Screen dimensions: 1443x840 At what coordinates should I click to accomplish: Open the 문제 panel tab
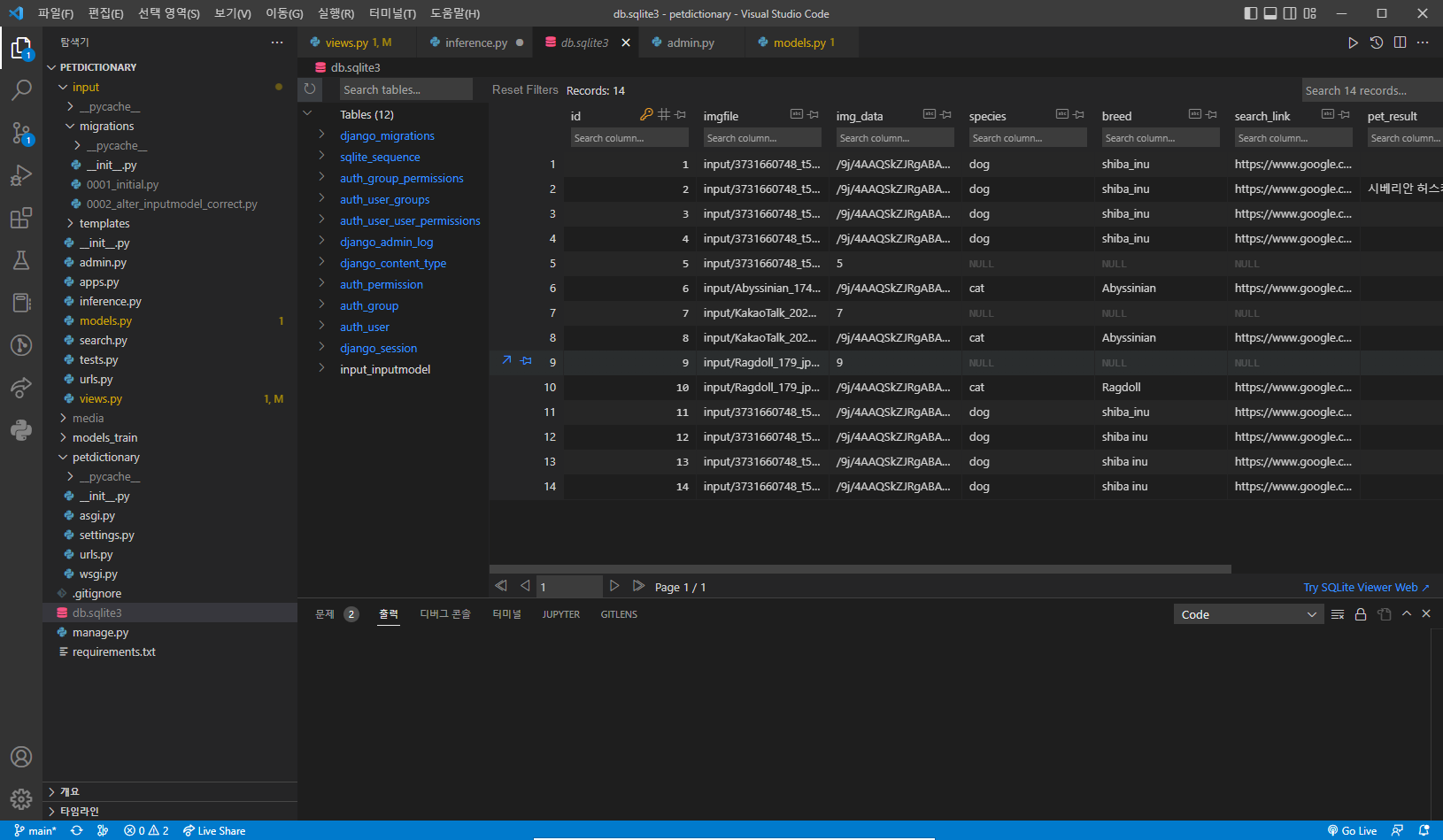coord(336,614)
